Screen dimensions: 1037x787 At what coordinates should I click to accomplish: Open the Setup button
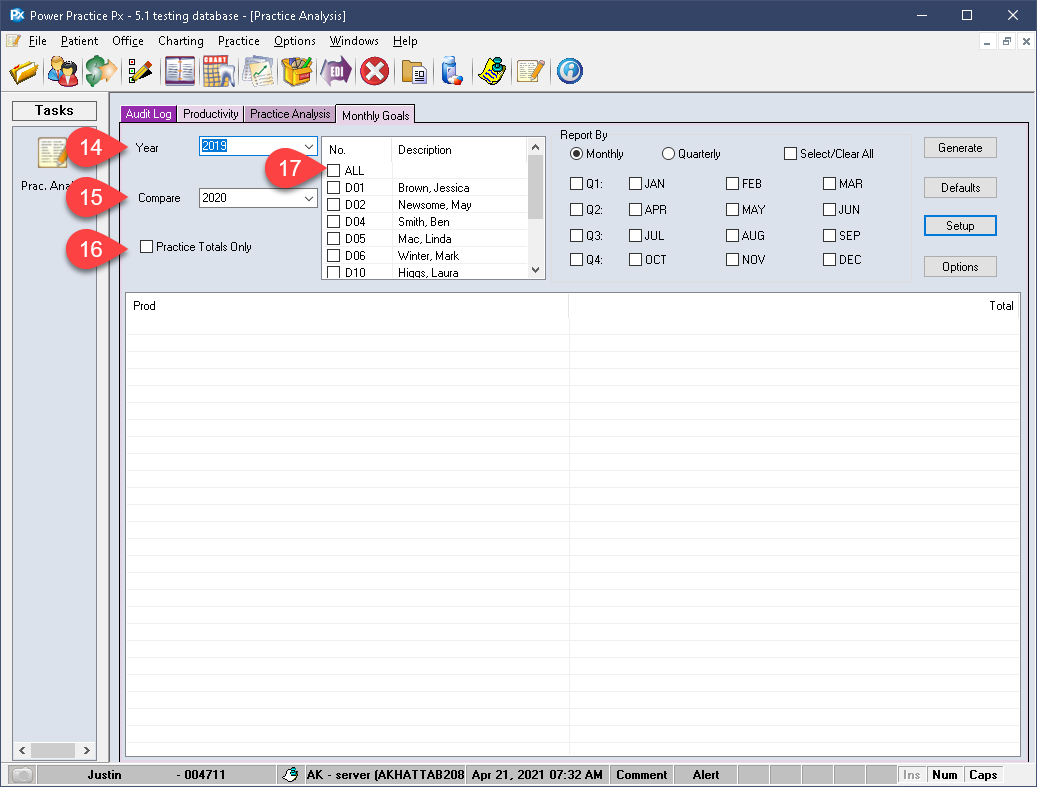960,226
